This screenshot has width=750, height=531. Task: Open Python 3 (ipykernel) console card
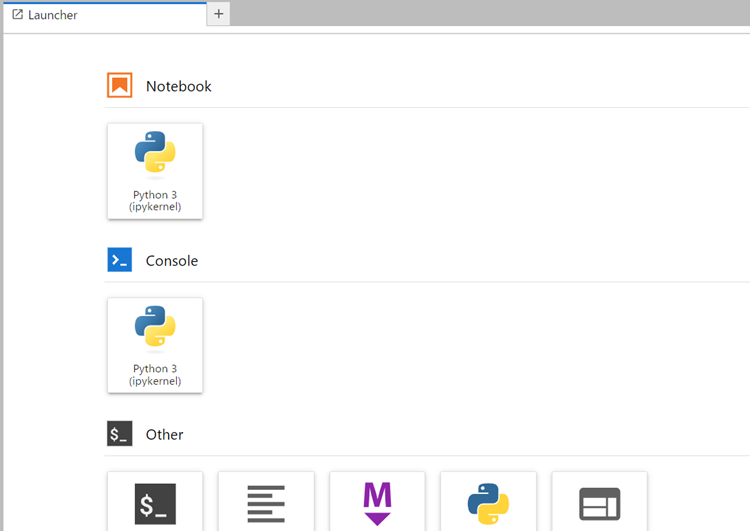pyautogui.click(x=155, y=345)
